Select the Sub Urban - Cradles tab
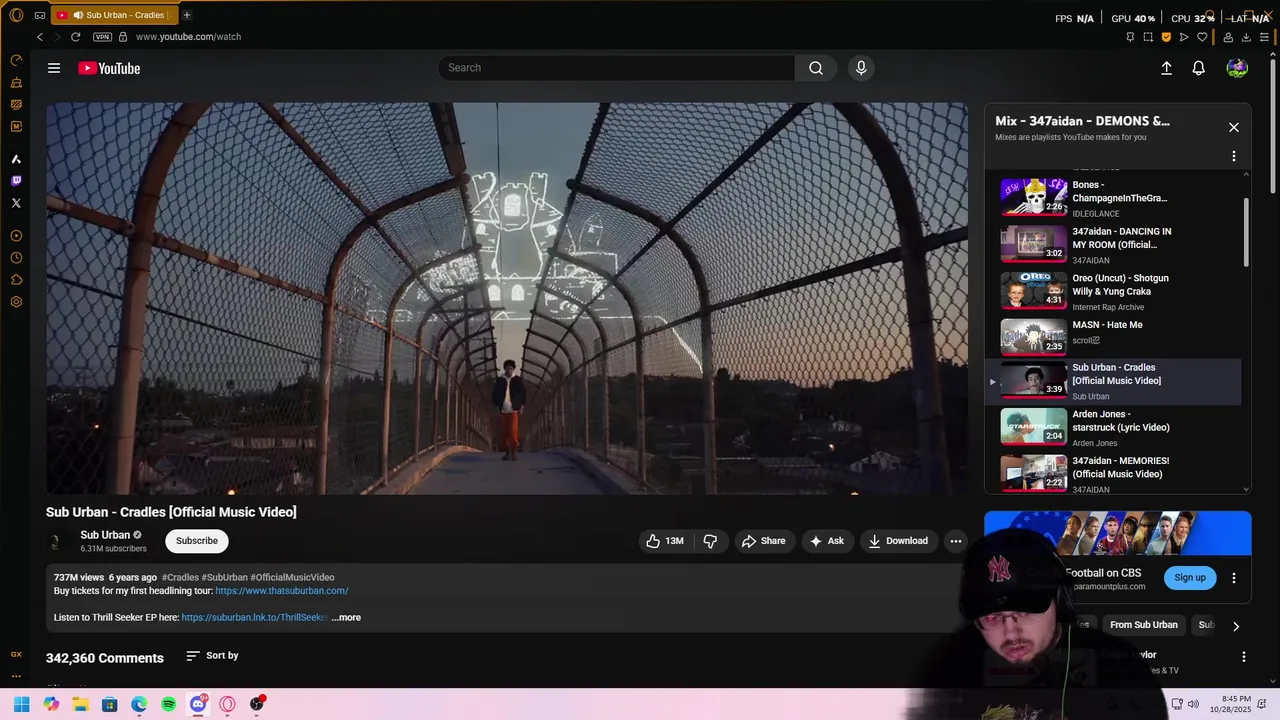This screenshot has height=720, width=1280. [113, 15]
